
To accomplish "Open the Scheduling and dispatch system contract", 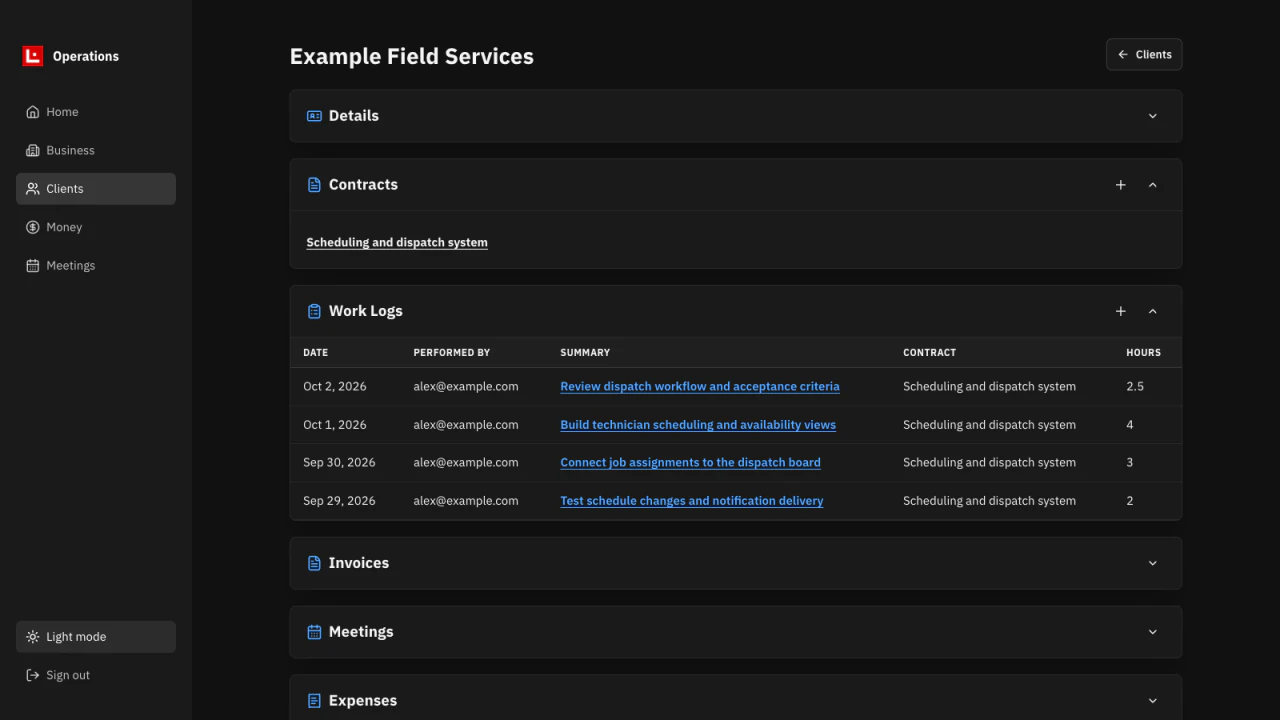I will [x=397, y=243].
